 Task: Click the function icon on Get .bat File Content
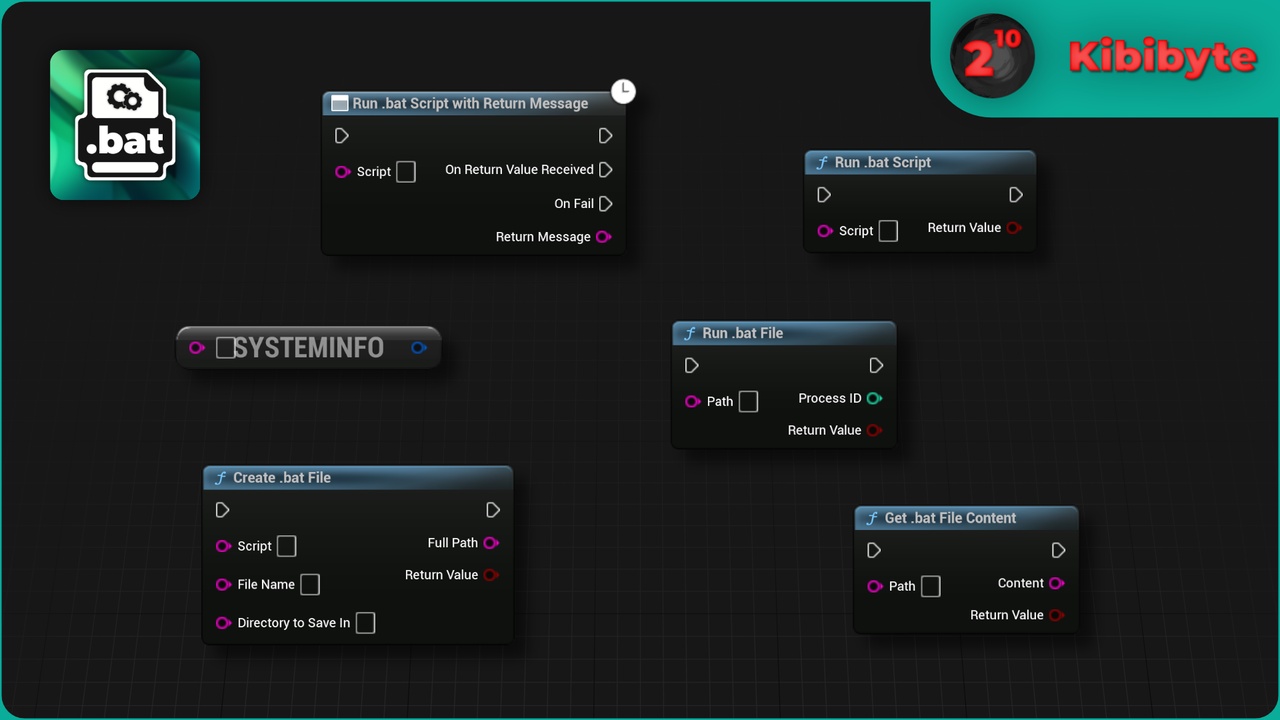(872, 518)
